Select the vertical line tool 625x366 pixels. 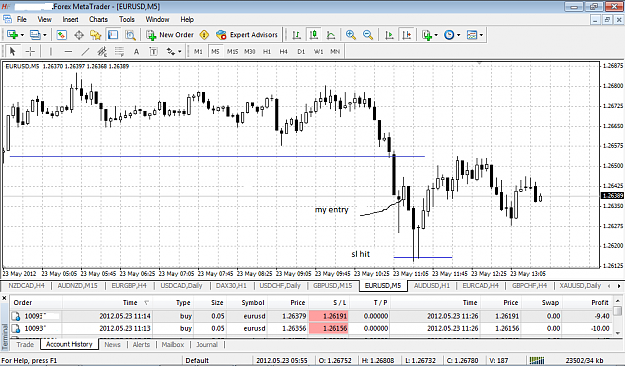[x=51, y=51]
